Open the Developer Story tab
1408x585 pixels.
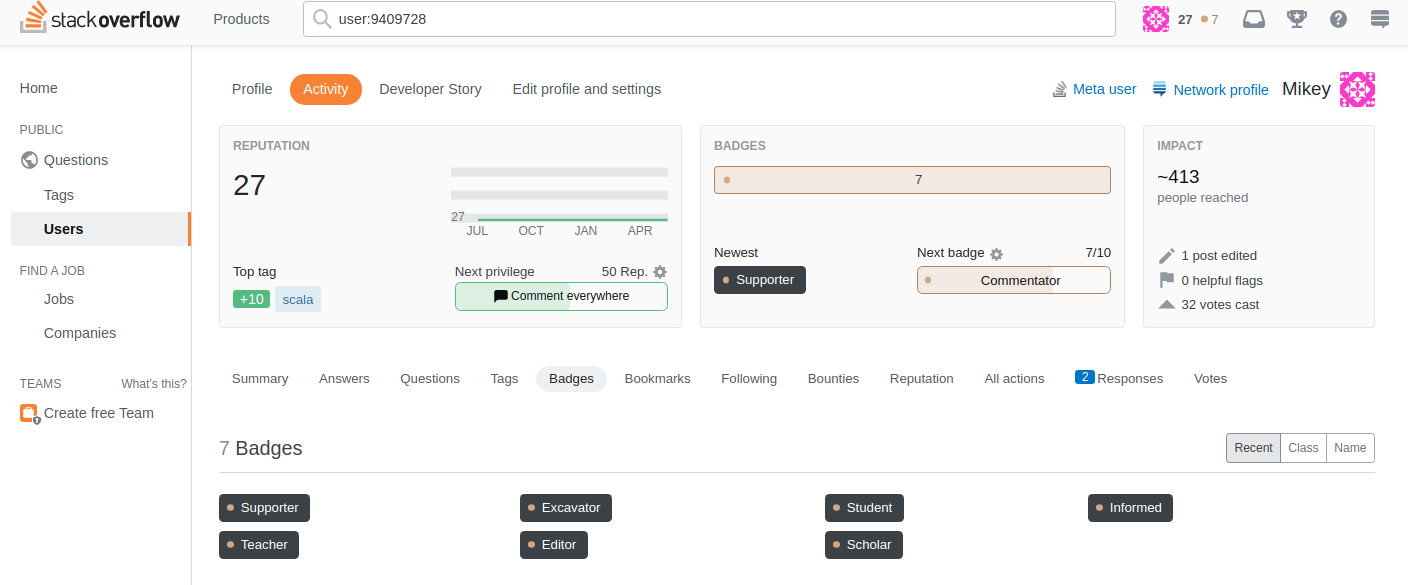pyautogui.click(x=430, y=89)
